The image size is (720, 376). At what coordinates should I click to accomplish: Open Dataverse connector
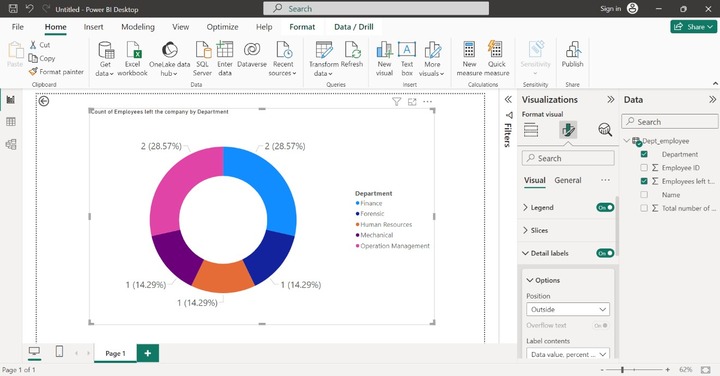point(252,54)
